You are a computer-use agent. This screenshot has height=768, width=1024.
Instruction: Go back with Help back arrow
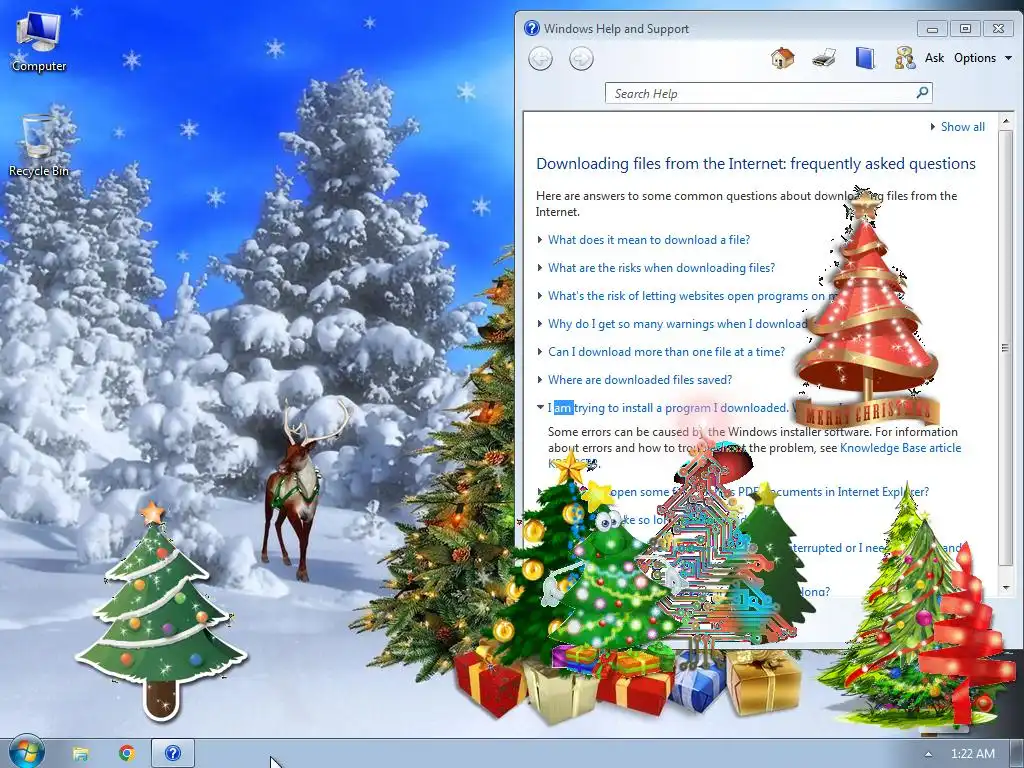pyautogui.click(x=540, y=59)
